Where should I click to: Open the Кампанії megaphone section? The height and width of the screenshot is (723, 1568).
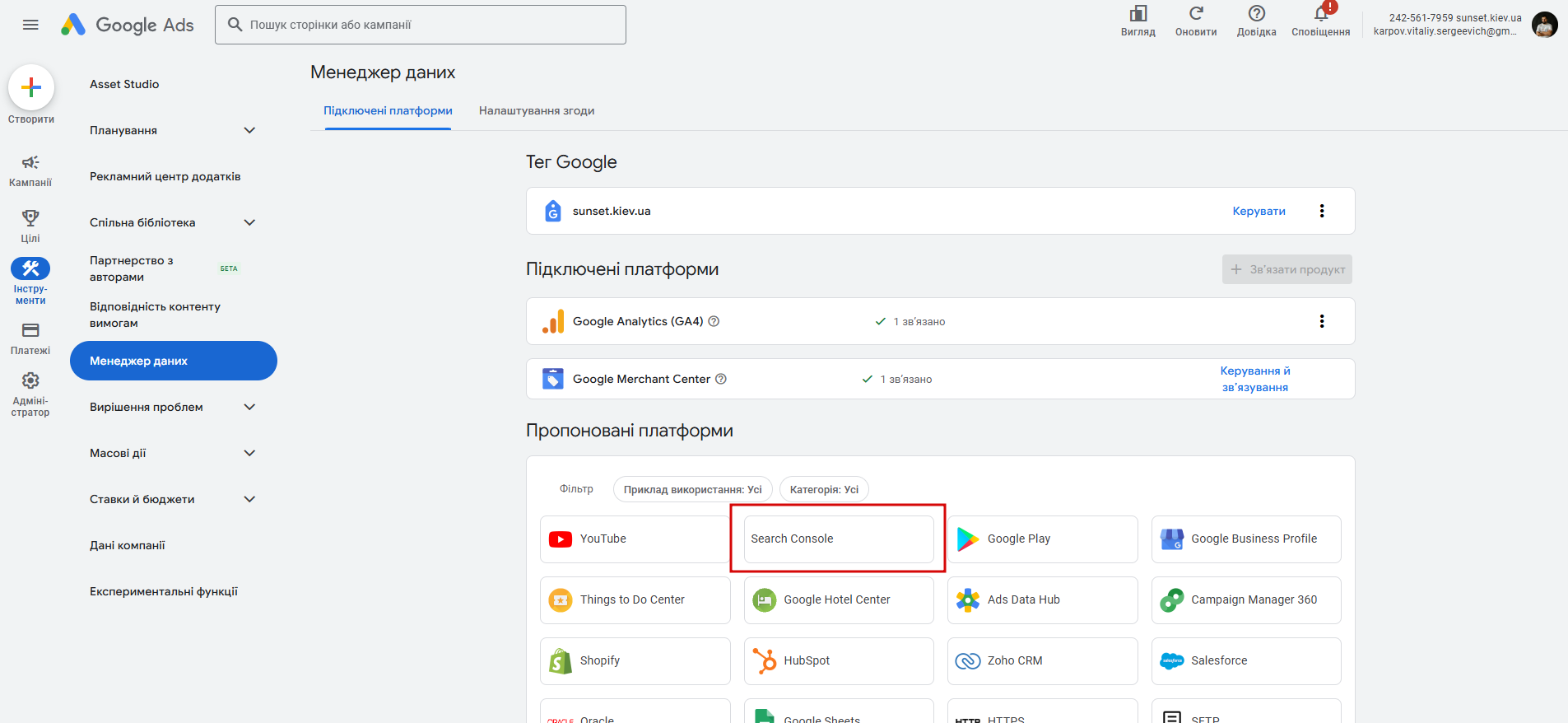coord(30,170)
